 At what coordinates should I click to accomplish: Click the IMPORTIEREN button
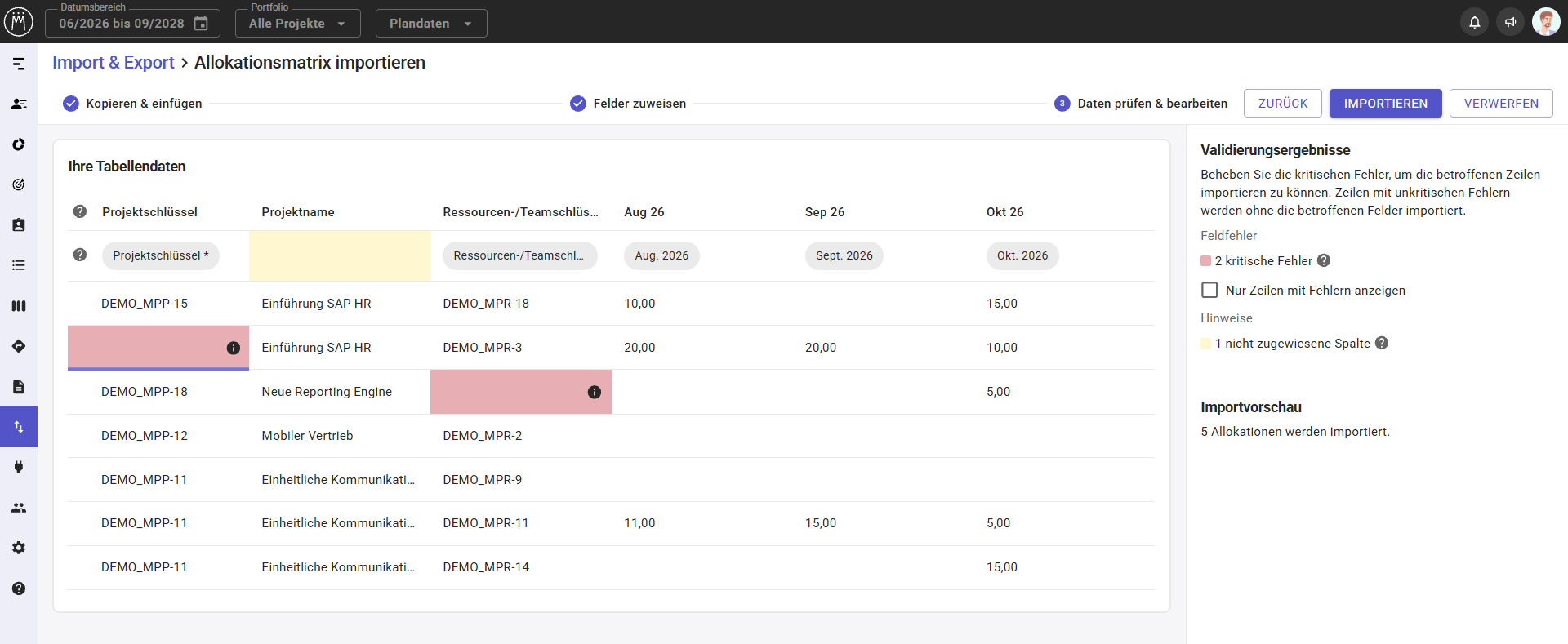[x=1386, y=104]
